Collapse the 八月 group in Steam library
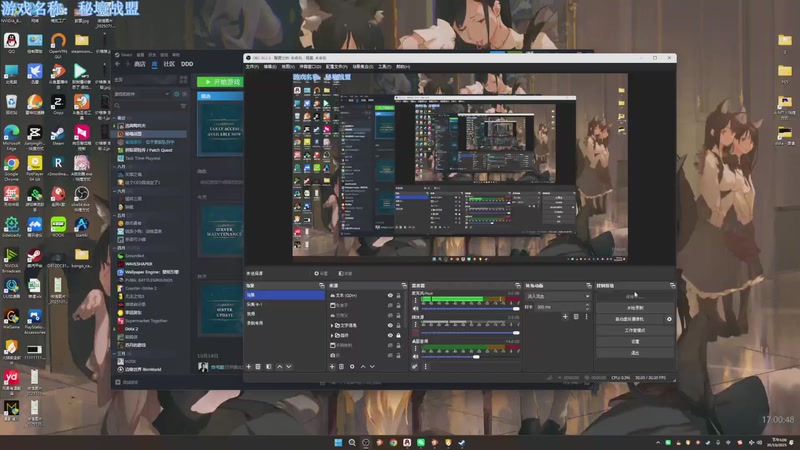Viewport: 800px width, 450px height. tap(115, 166)
